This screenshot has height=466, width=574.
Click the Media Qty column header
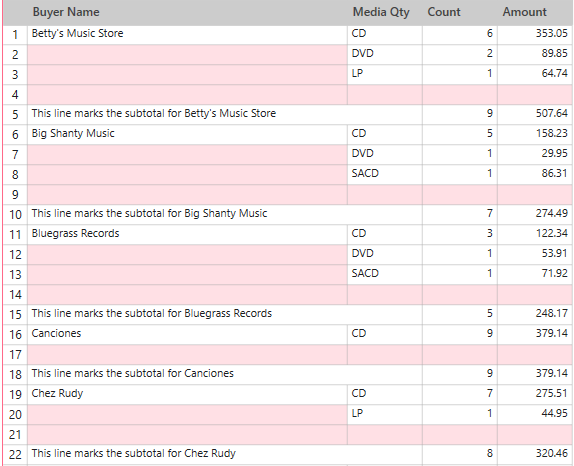click(385, 12)
